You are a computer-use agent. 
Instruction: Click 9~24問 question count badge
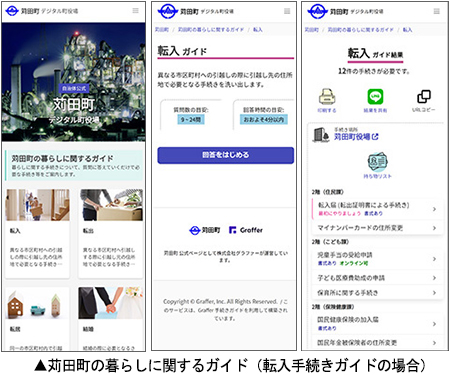[191, 120]
